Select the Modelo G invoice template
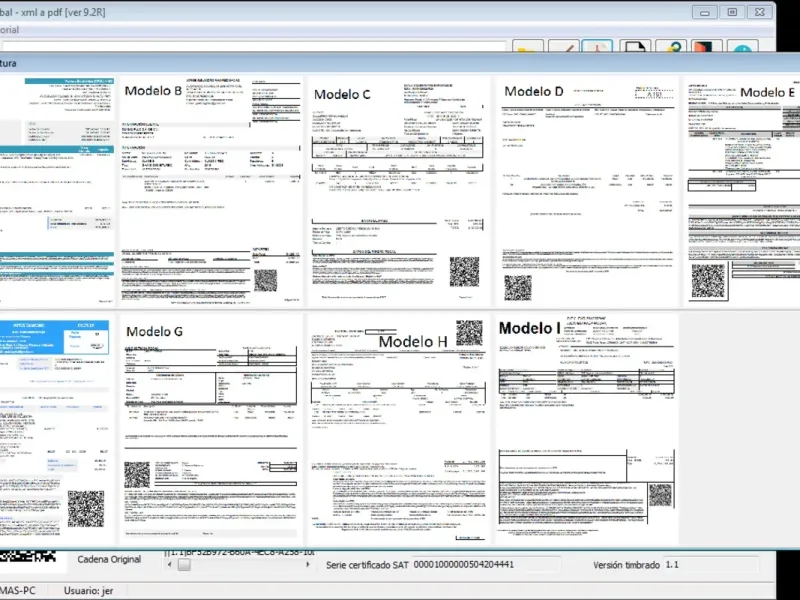The image size is (800, 600). click(211, 430)
